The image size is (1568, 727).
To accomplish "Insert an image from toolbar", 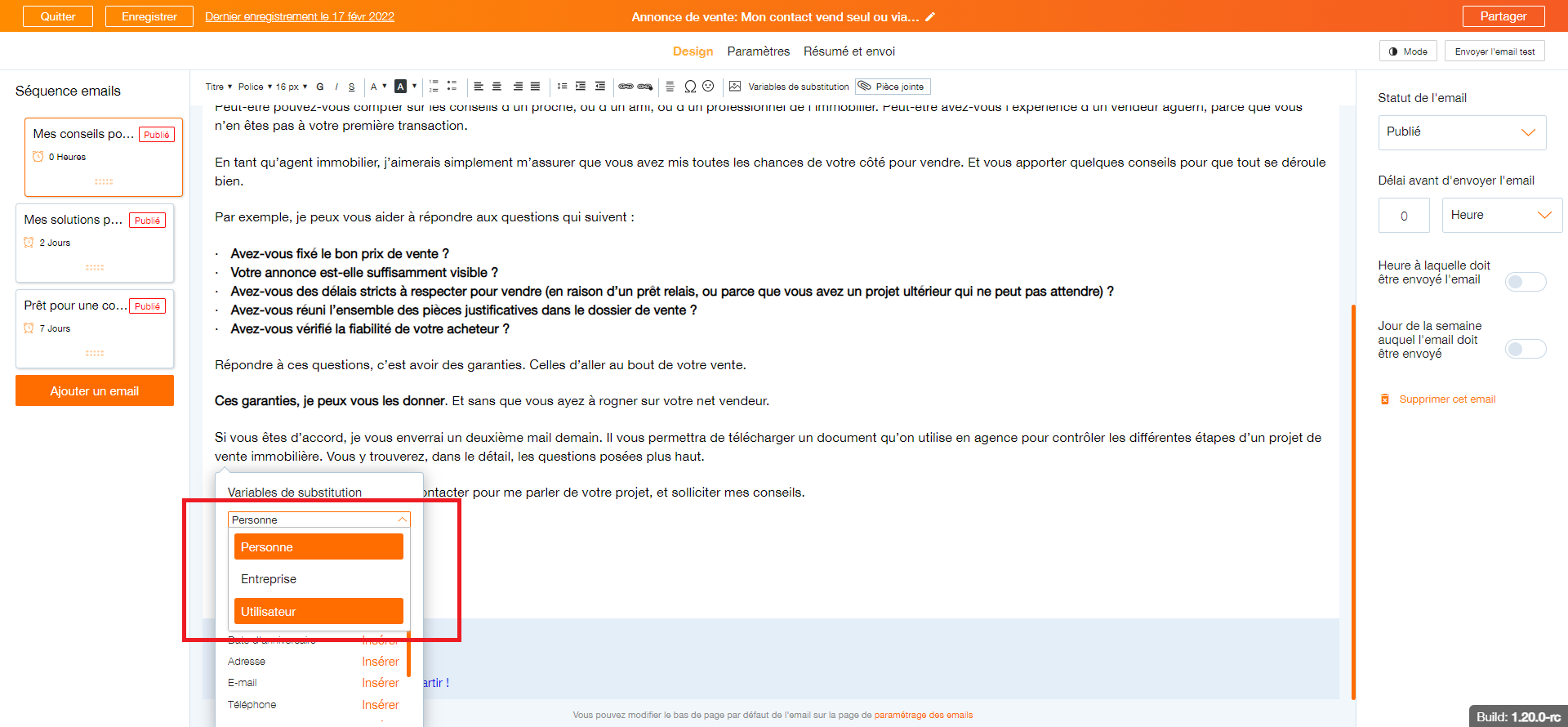I will click(735, 87).
